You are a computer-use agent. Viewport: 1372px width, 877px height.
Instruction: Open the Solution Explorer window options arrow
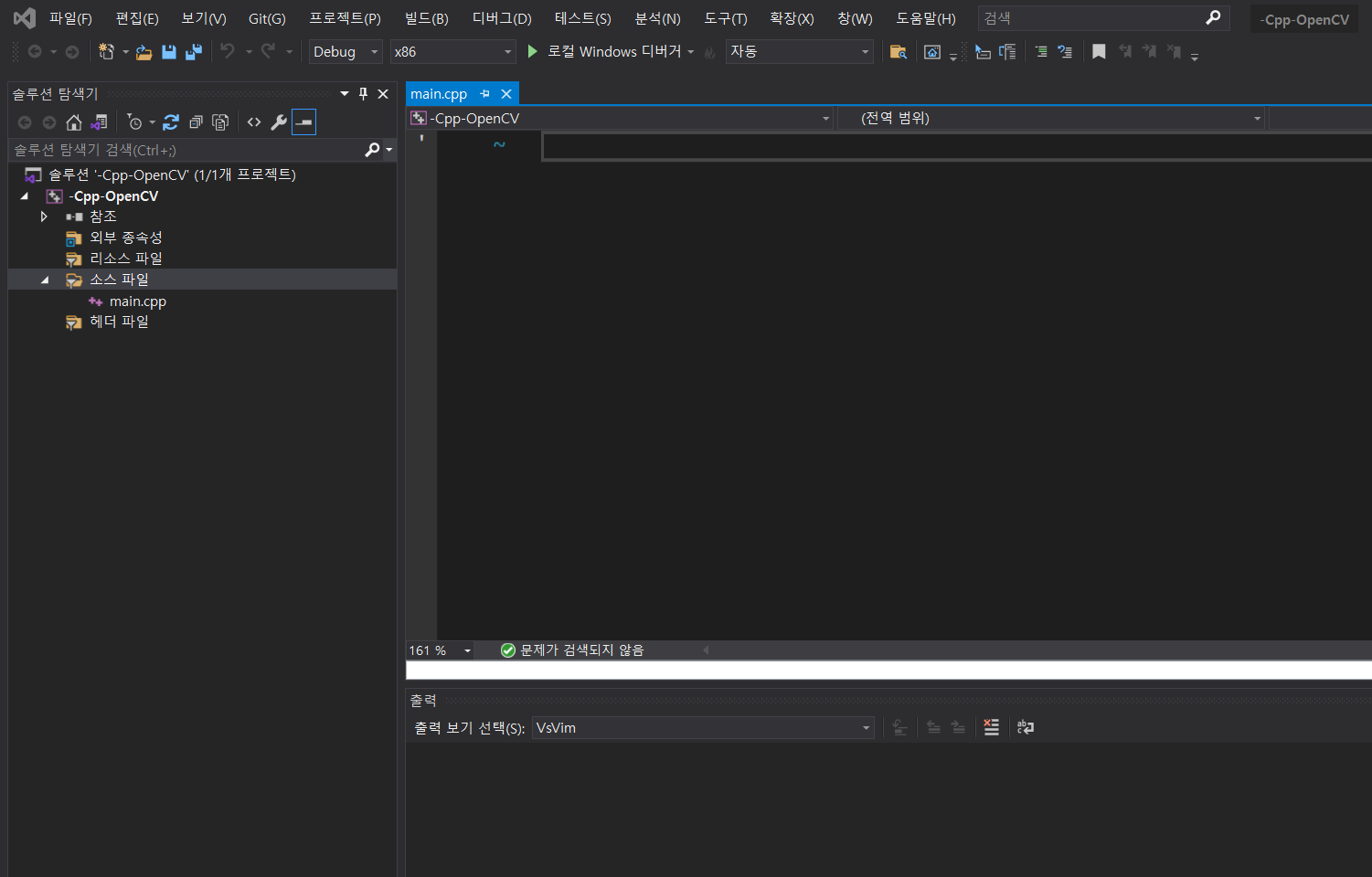point(345,94)
